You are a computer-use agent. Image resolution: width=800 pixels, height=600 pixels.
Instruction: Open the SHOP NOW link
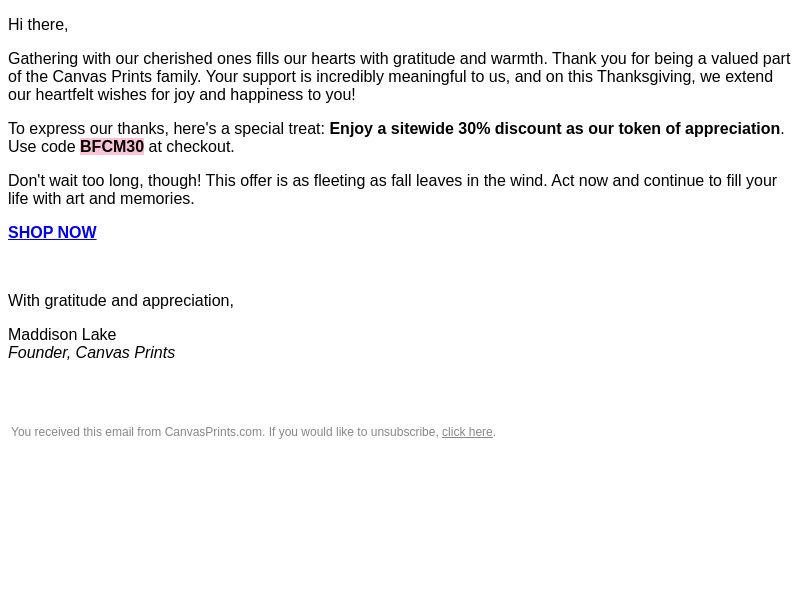coord(52,232)
